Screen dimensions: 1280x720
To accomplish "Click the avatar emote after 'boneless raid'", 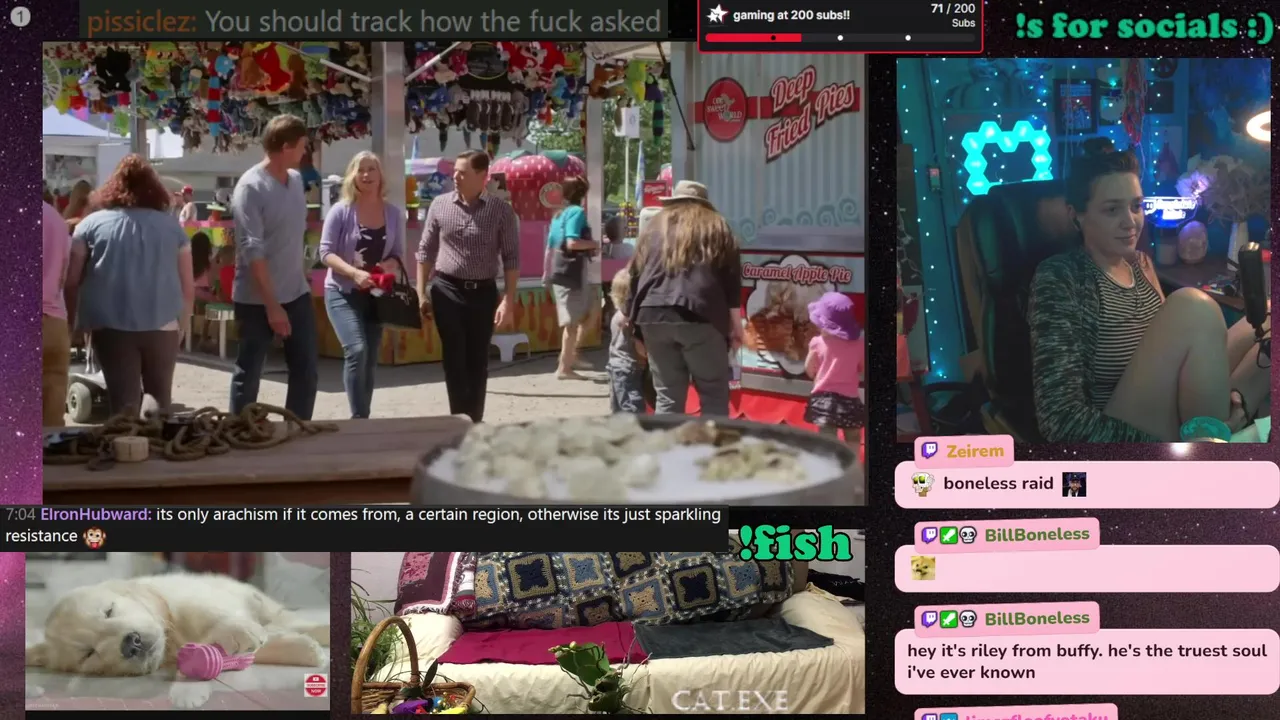I will (1074, 484).
